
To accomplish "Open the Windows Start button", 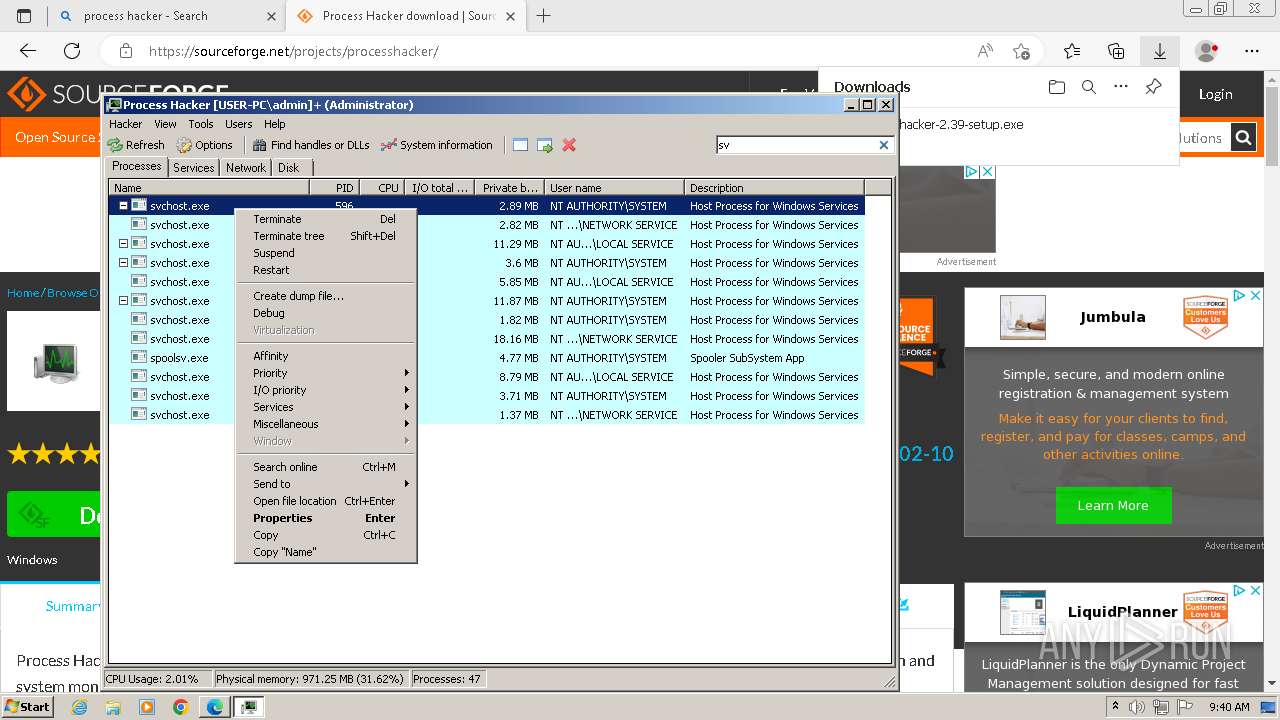I will click(27, 706).
